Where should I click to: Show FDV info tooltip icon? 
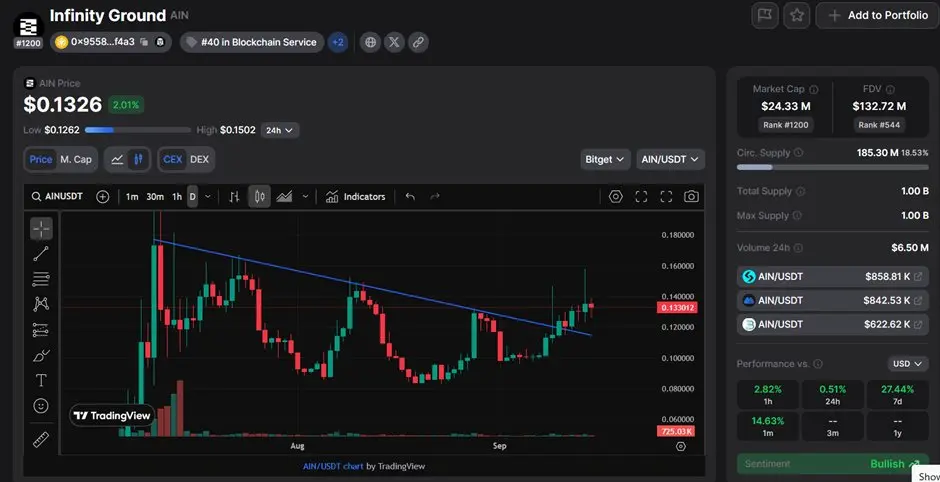pos(890,89)
